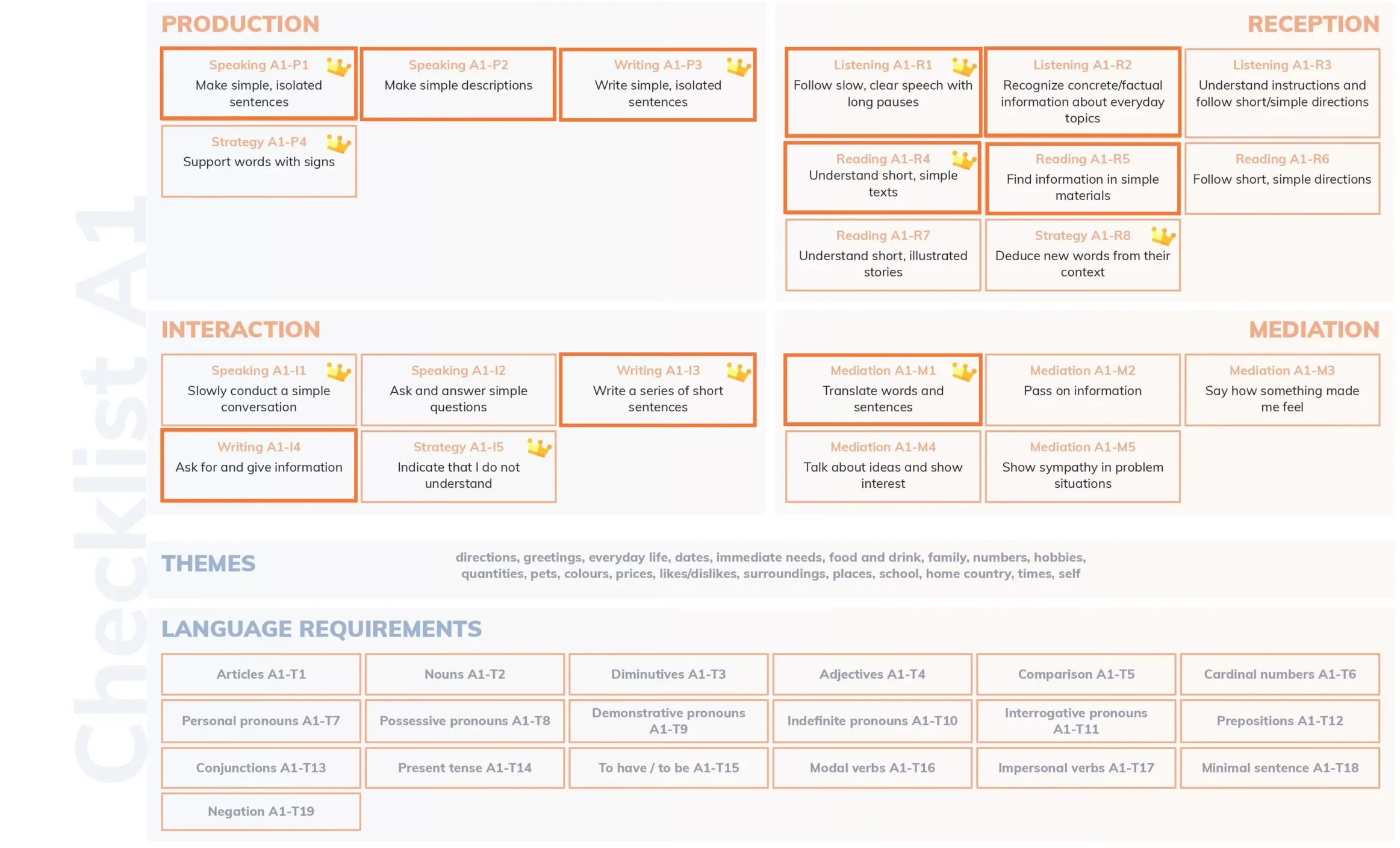The image size is (1400, 848).
Task: Click the crown icon on Strategy A1-P4
Action: 338,143
